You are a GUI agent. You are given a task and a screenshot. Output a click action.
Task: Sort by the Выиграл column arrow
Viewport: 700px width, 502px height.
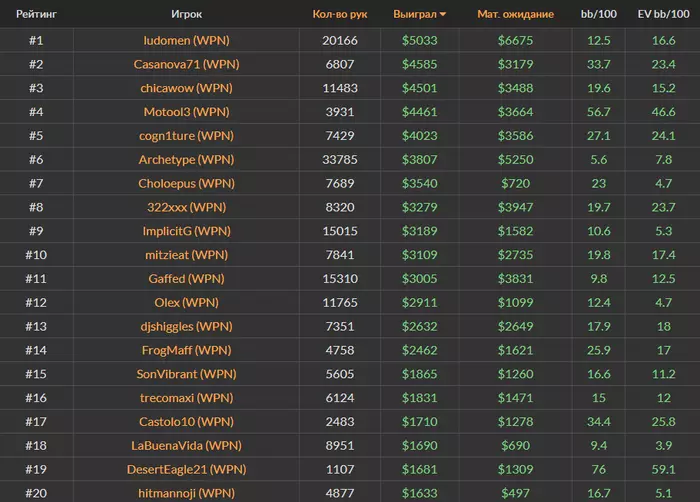[x=442, y=14]
